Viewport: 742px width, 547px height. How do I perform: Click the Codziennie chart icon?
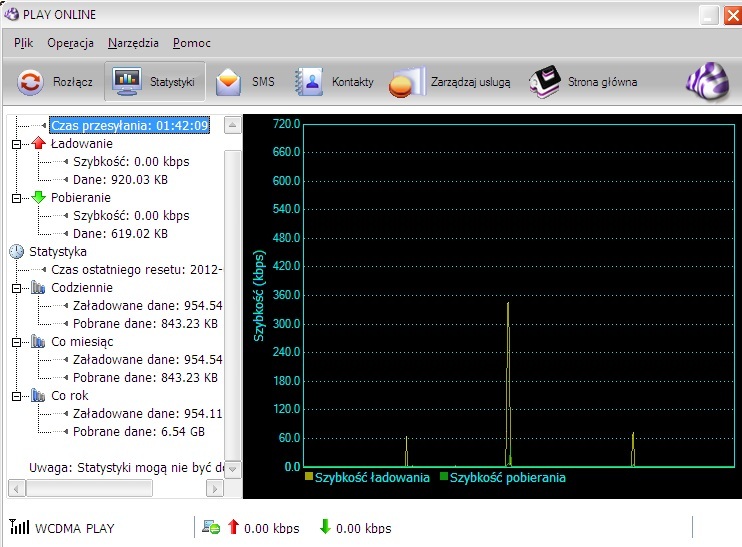point(38,287)
